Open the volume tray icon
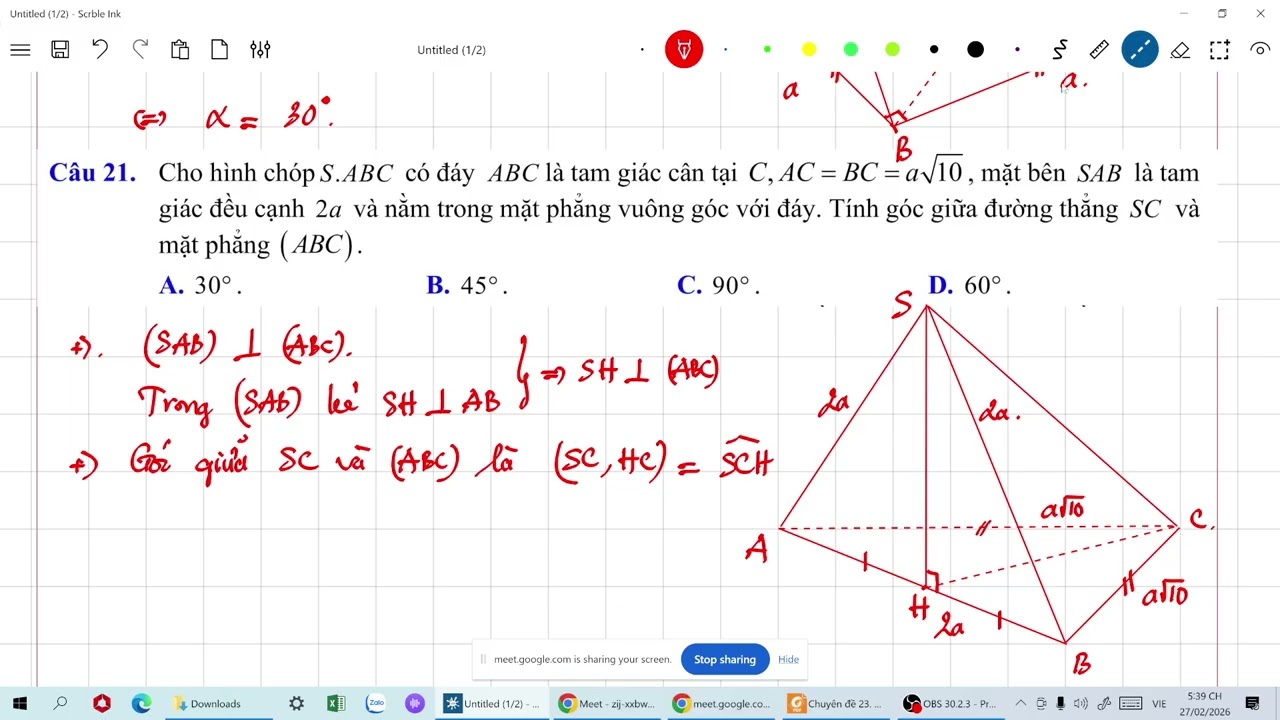1280x720 pixels. click(1080, 704)
